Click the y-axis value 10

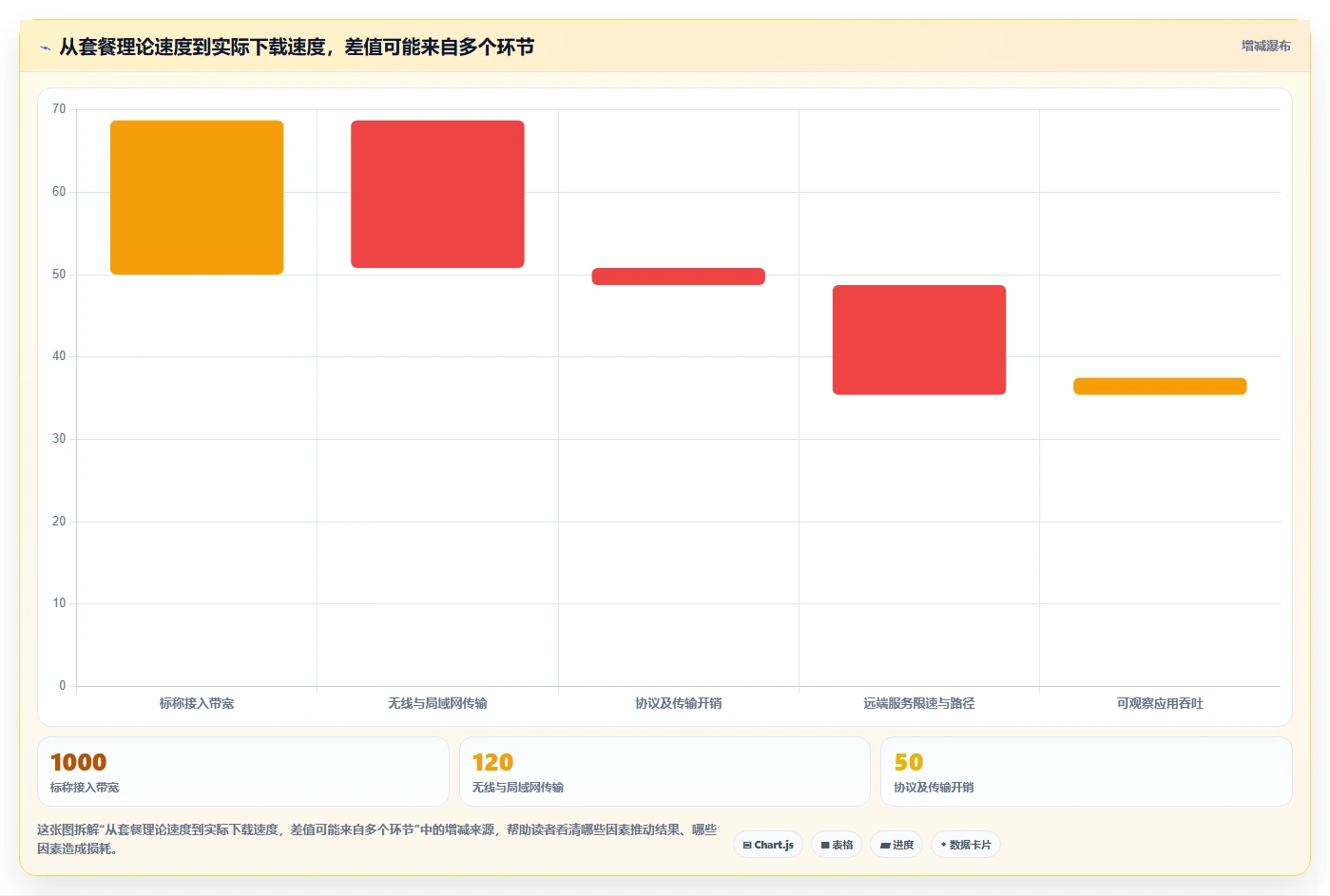pos(59,603)
